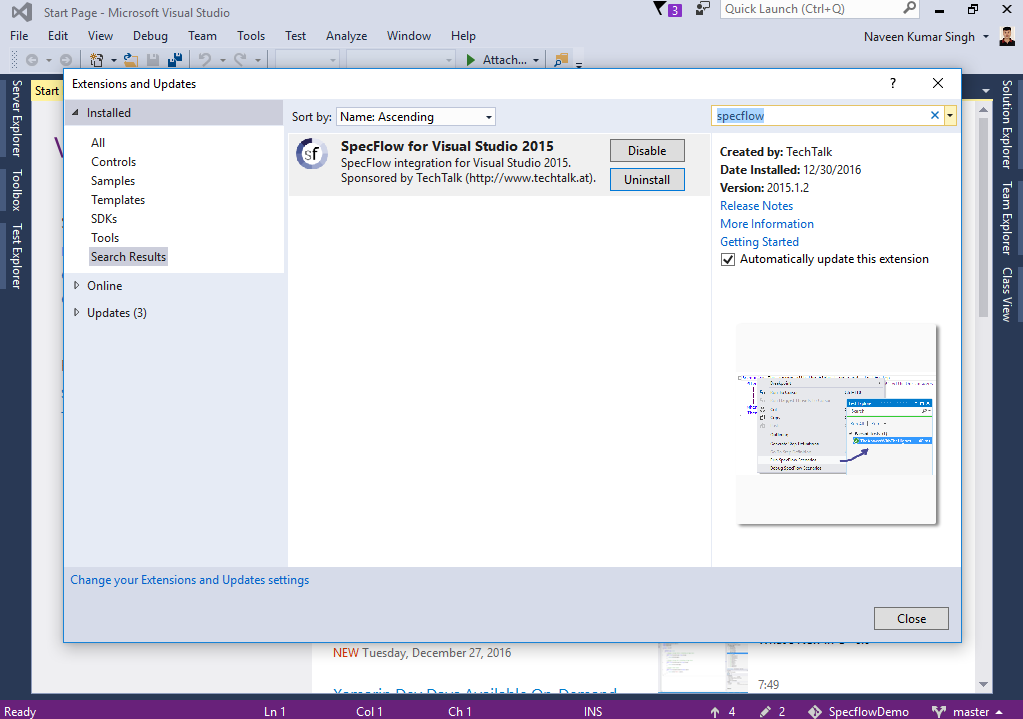Open the search history dropdown arrow
The height and width of the screenshot is (719, 1023).
pos(950,115)
